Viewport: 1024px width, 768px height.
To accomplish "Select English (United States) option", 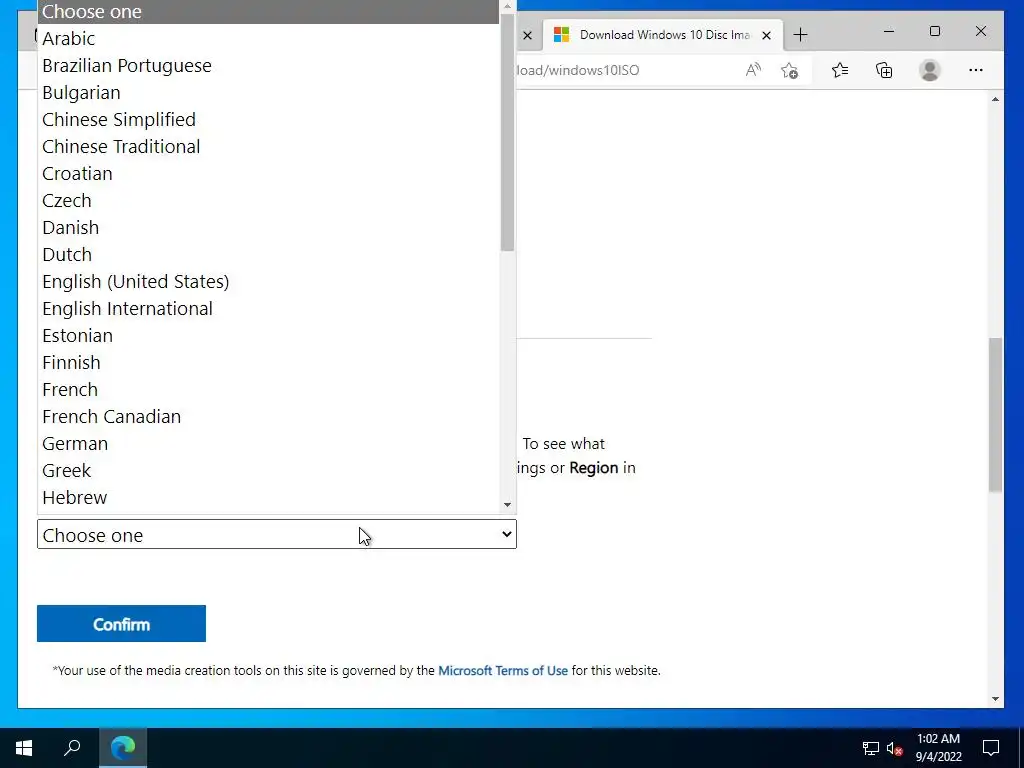I will click(268, 281).
